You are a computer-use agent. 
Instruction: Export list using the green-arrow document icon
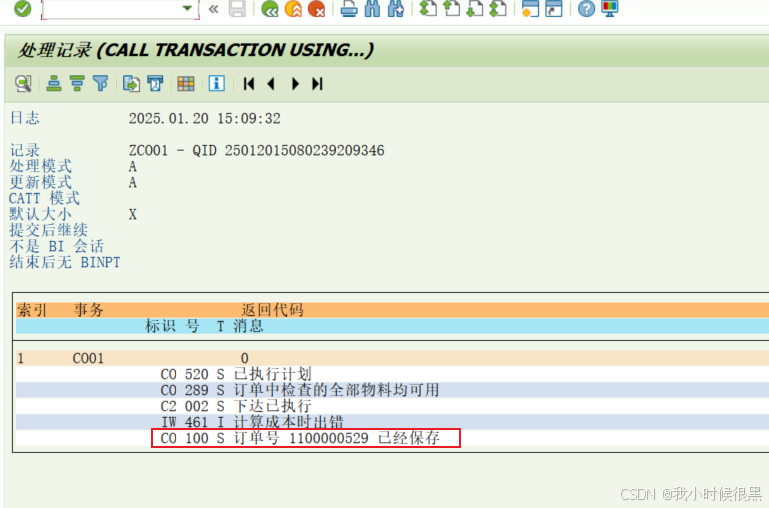click(131, 84)
